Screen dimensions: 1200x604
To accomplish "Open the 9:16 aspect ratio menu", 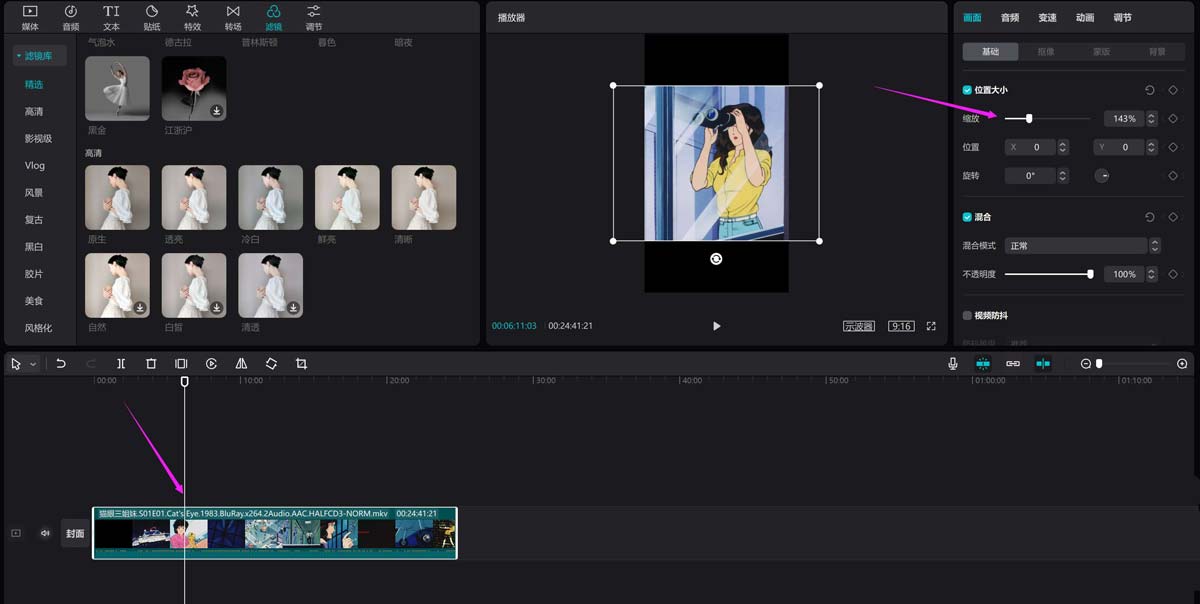I will point(902,326).
